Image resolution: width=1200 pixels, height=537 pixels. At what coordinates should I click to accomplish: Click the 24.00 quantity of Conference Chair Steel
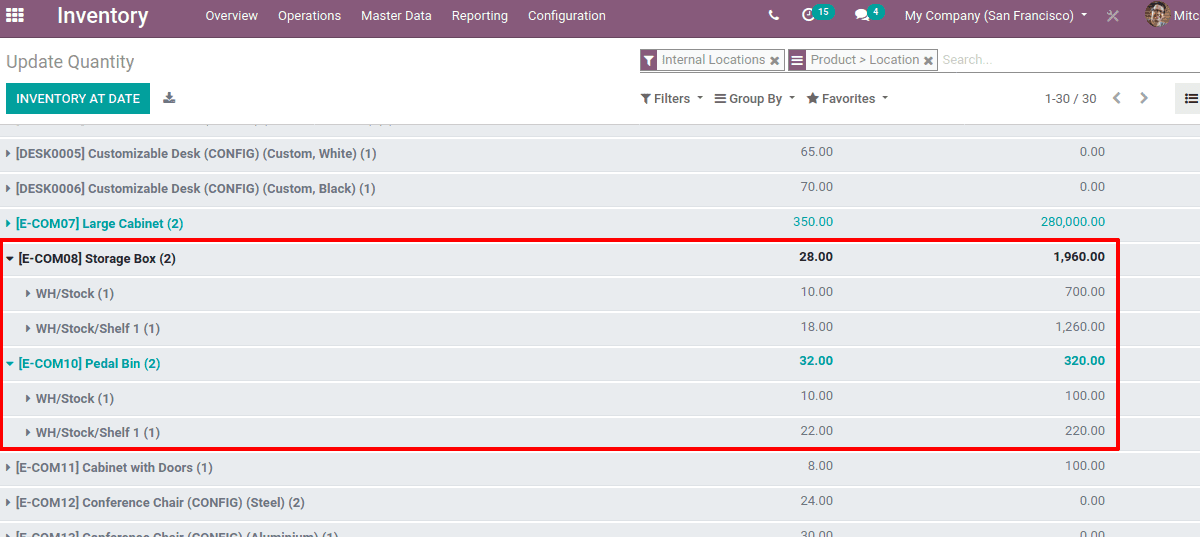click(x=817, y=501)
